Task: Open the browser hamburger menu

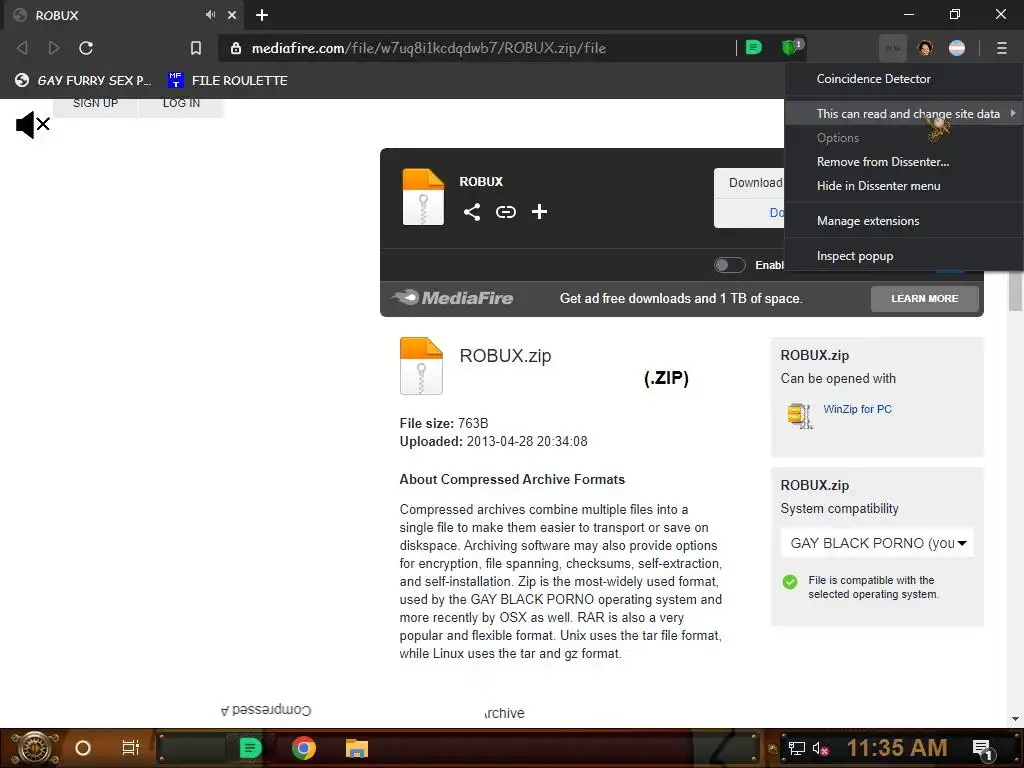Action: point(1001,48)
